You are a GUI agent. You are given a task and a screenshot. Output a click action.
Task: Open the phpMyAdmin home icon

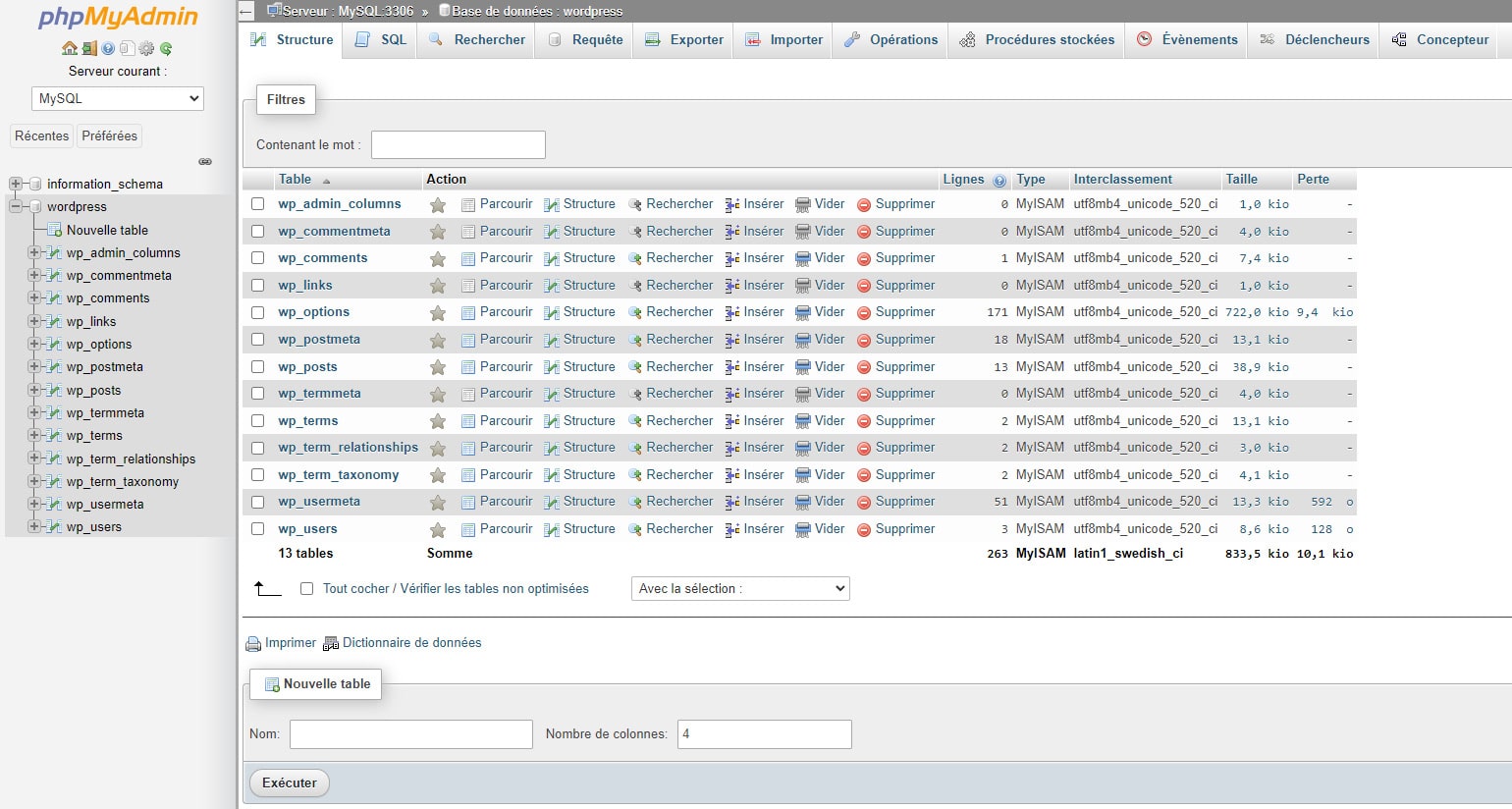pos(69,48)
